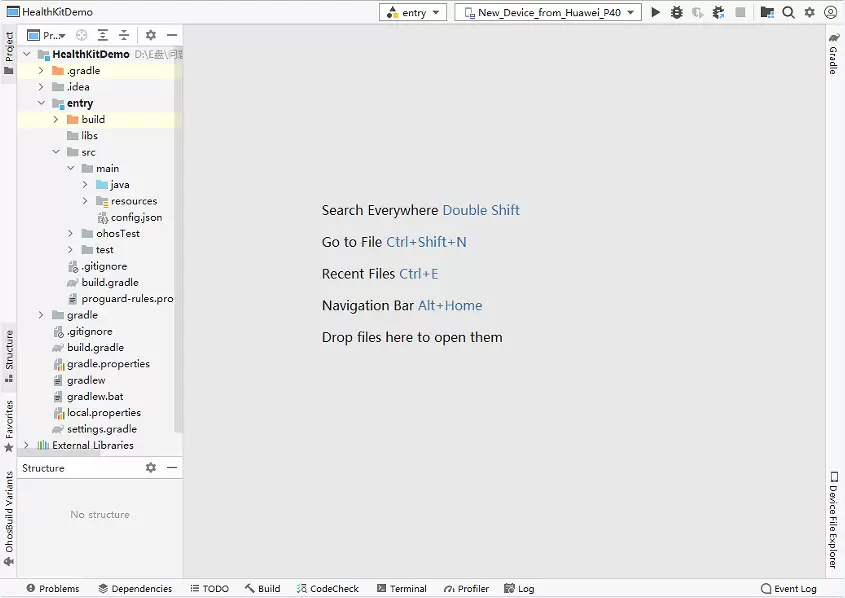Expand all items in Project tree

point(103,35)
